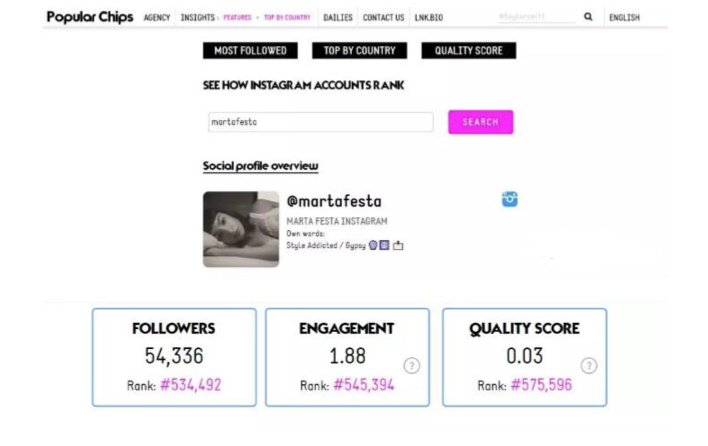Open the Quality Score help question mark
Screen dimensions: 708x446
tap(589, 365)
